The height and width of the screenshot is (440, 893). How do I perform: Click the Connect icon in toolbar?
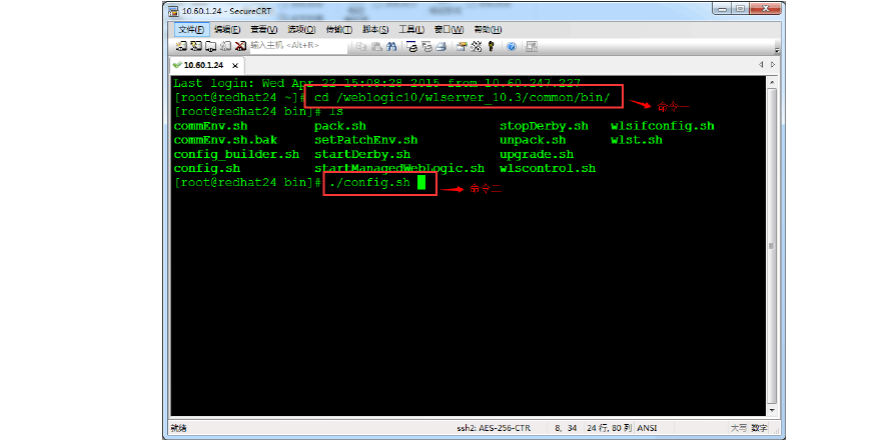183,46
